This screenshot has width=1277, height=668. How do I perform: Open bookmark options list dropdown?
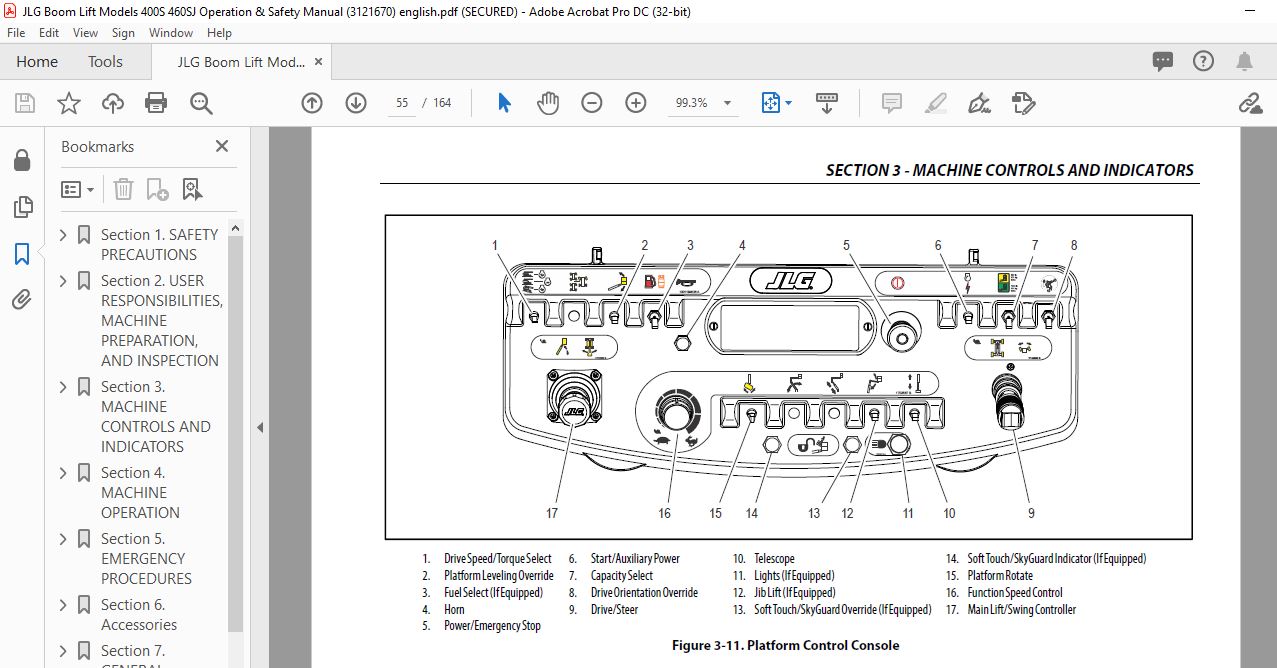tap(78, 189)
